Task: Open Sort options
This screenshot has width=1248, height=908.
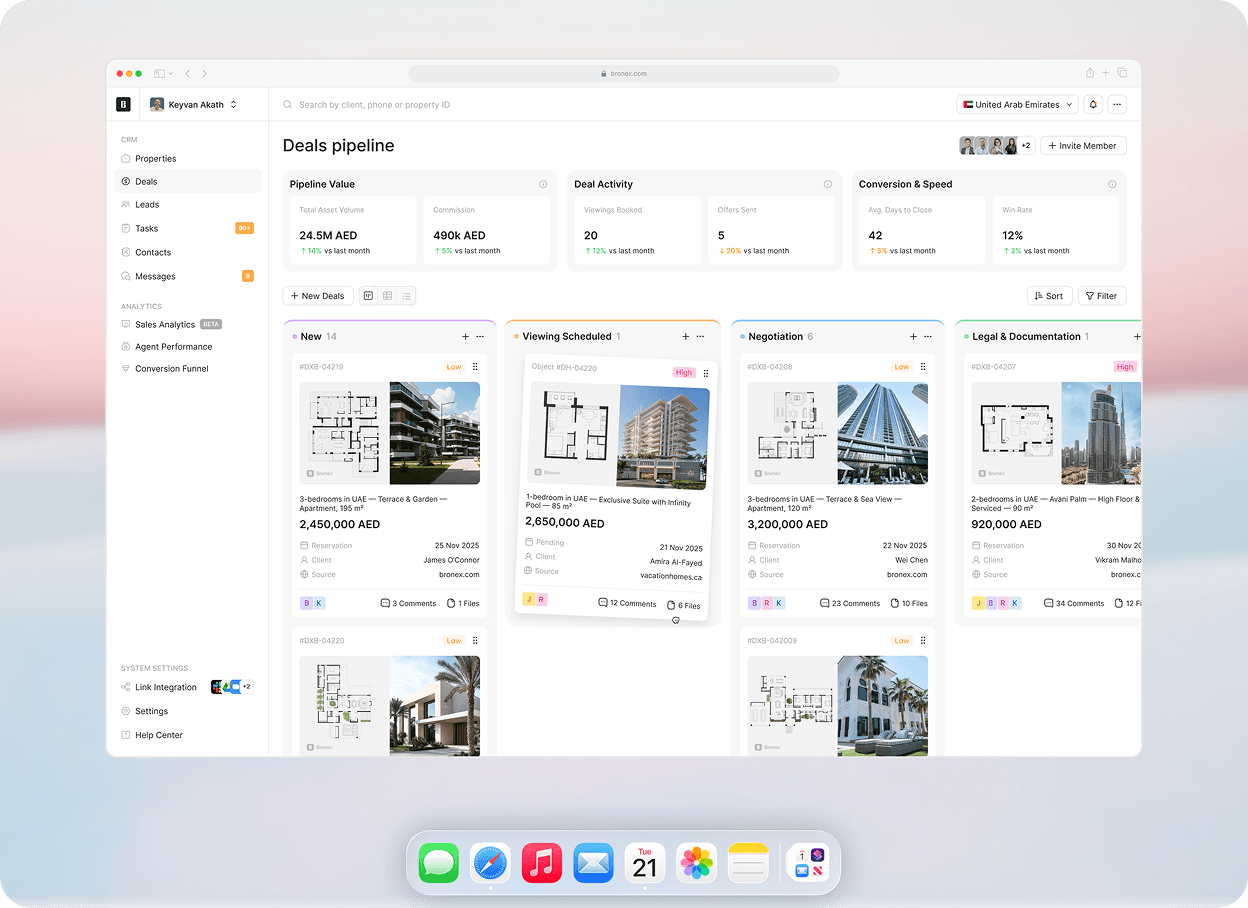Action: tap(1050, 296)
